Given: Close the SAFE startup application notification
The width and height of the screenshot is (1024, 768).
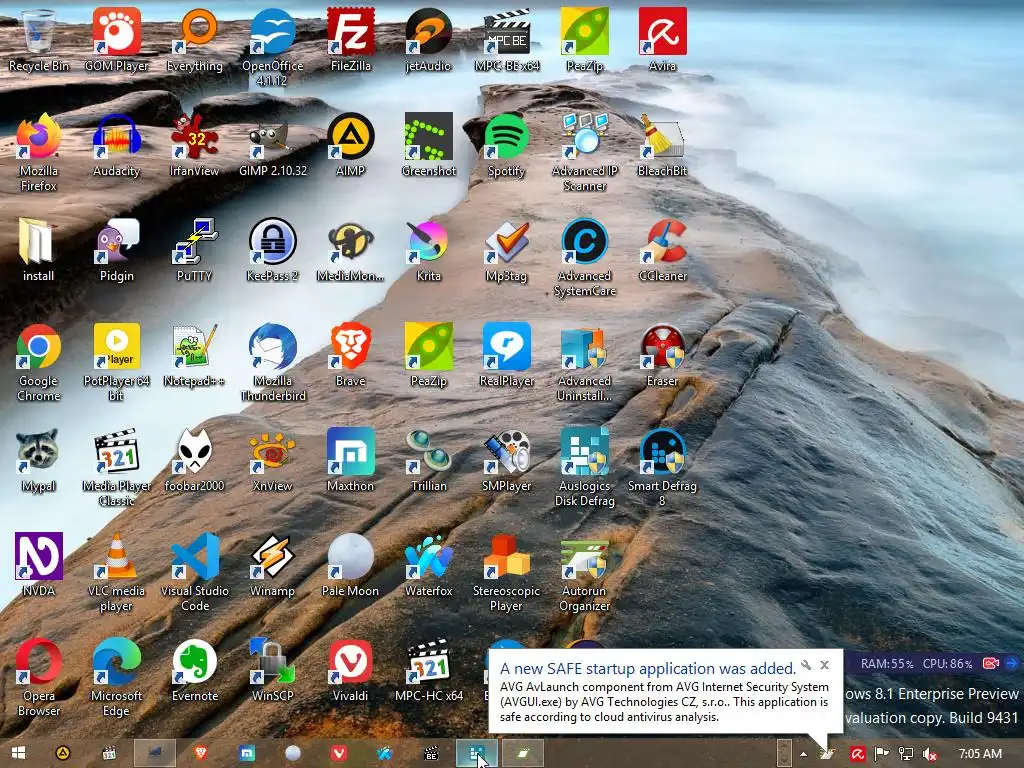Looking at the screenshot, I should [825, 665].
